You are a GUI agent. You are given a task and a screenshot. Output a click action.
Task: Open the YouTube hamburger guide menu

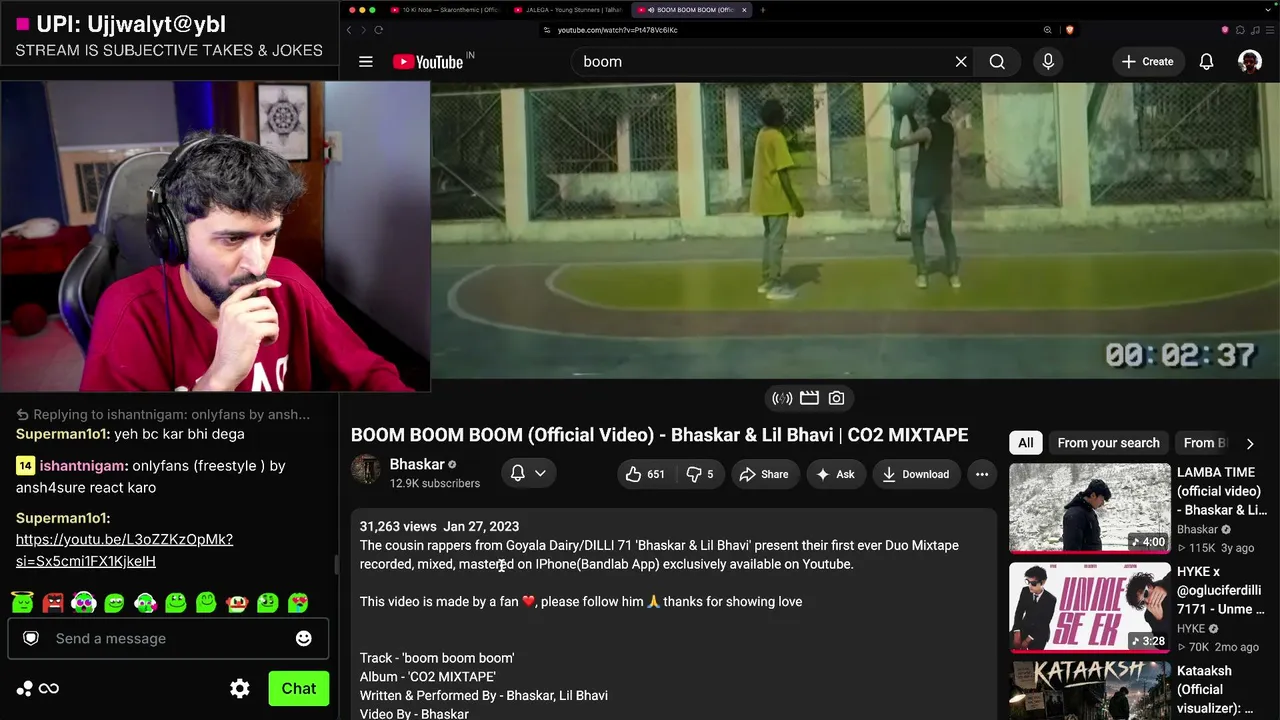pos(366,62)
